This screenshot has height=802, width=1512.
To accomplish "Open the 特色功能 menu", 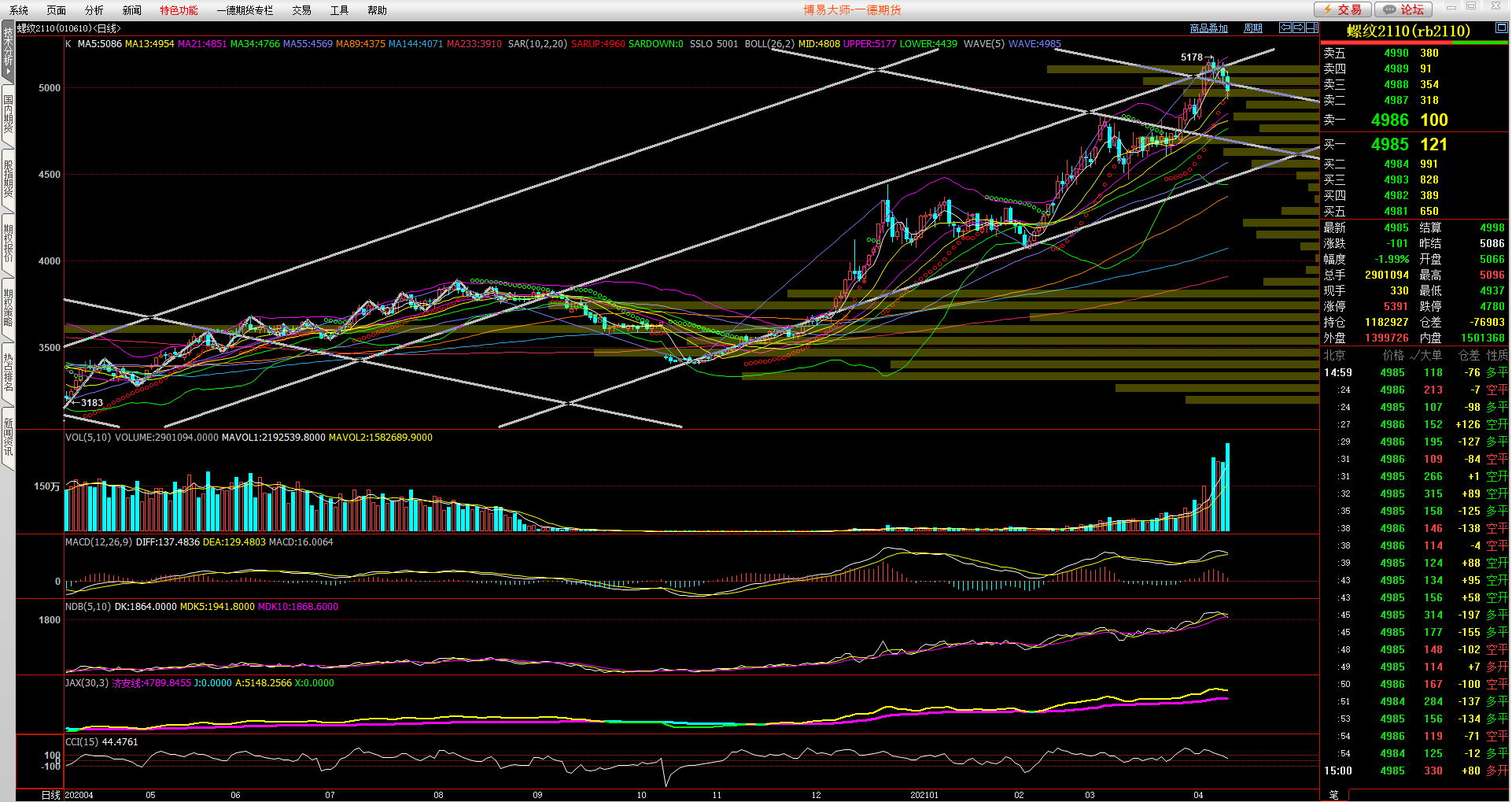I will [x=179, y=10].
